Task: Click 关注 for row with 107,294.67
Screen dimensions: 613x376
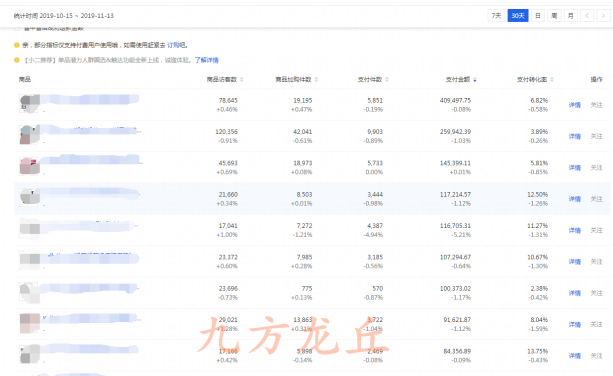Action: 596,261
